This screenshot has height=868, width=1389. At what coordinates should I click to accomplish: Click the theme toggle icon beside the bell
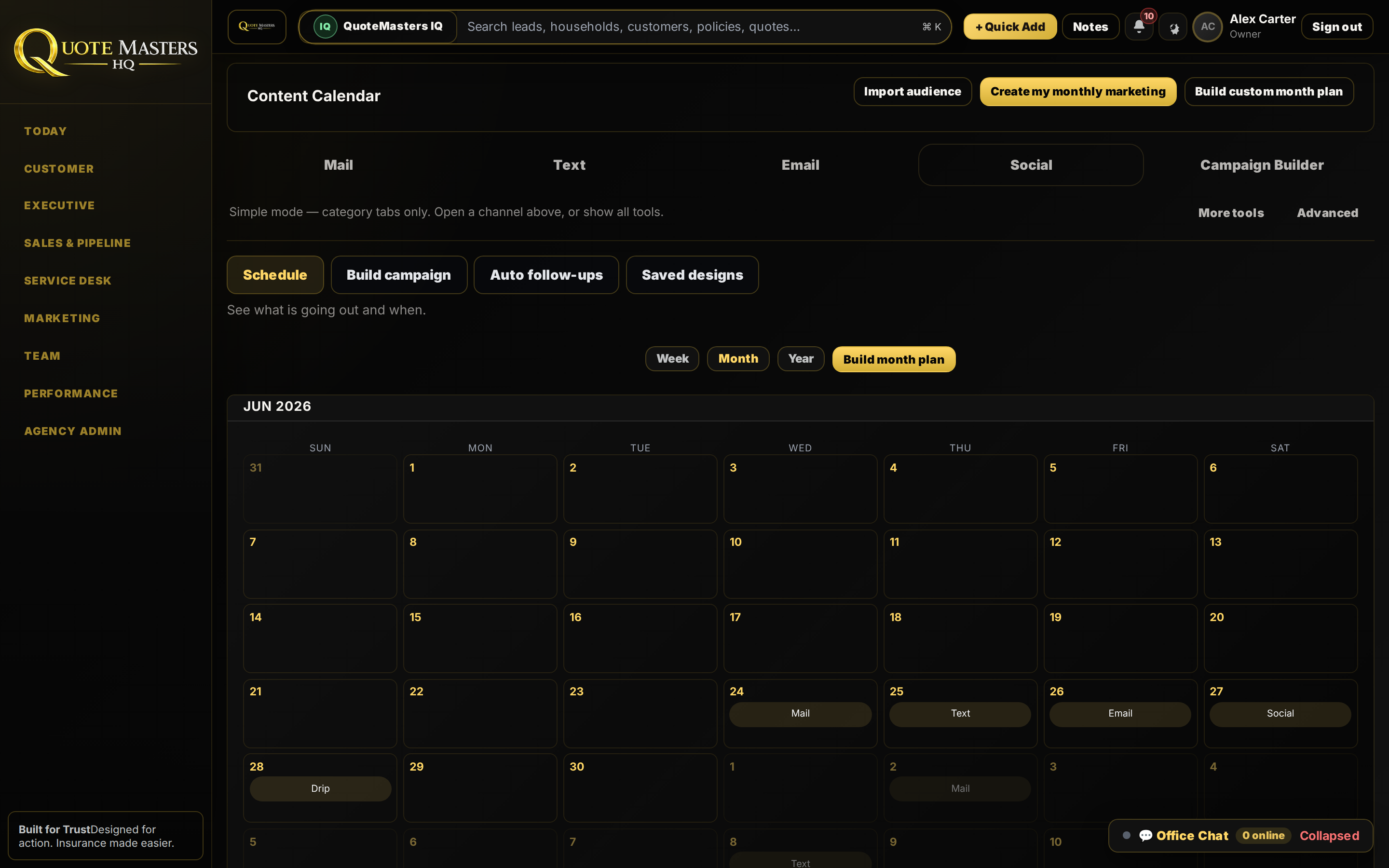[1173, 27]
